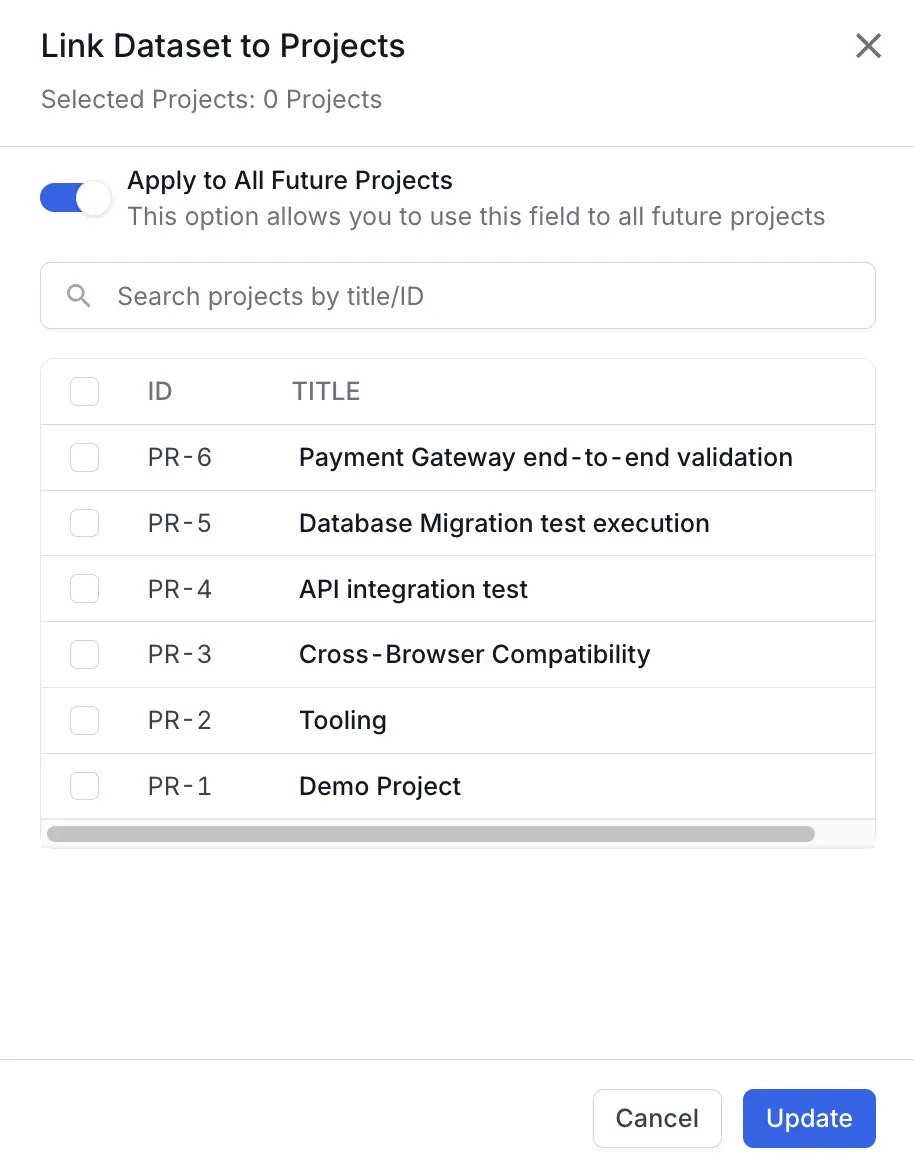Click the Cancel button
The height and width of the screenshot is (1172, 914).
tap(657, 1118)
